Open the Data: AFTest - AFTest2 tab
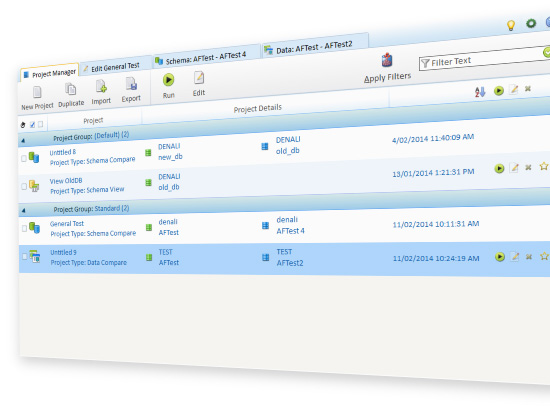550x407 pixels. click(x=314, y=46)
